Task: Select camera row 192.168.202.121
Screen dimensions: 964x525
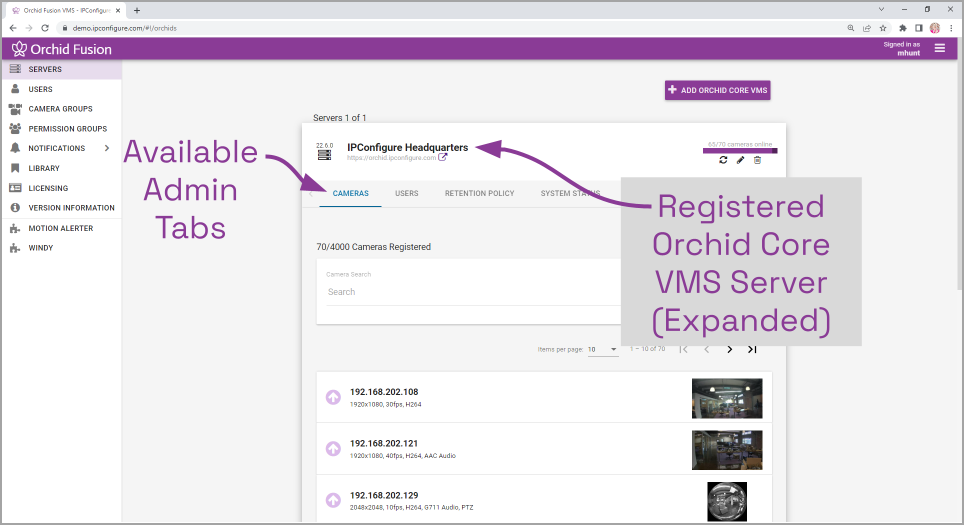Action: click(x=544, y=449)
